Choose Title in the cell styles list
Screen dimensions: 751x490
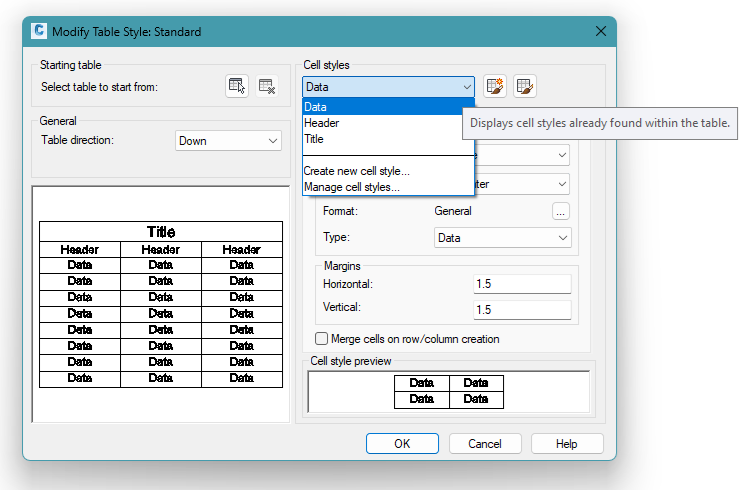click(x=314, y=139)
